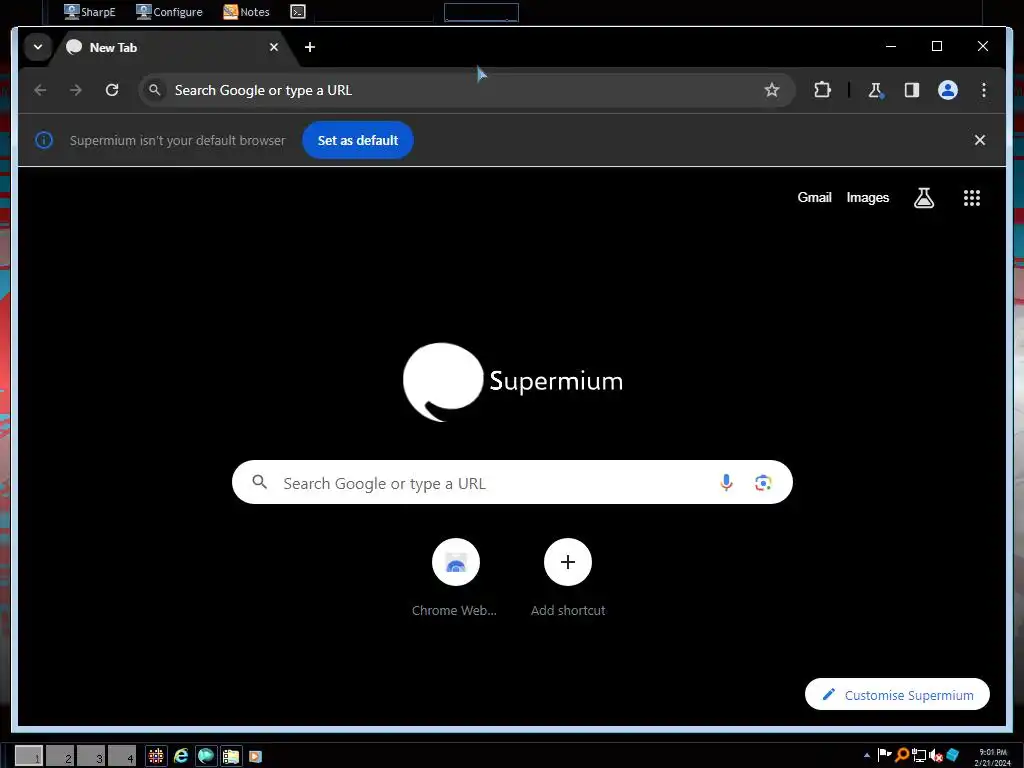Switch to virtual desktop 1
Screen dimensions: 1024x768
click(x=29, y=756)
